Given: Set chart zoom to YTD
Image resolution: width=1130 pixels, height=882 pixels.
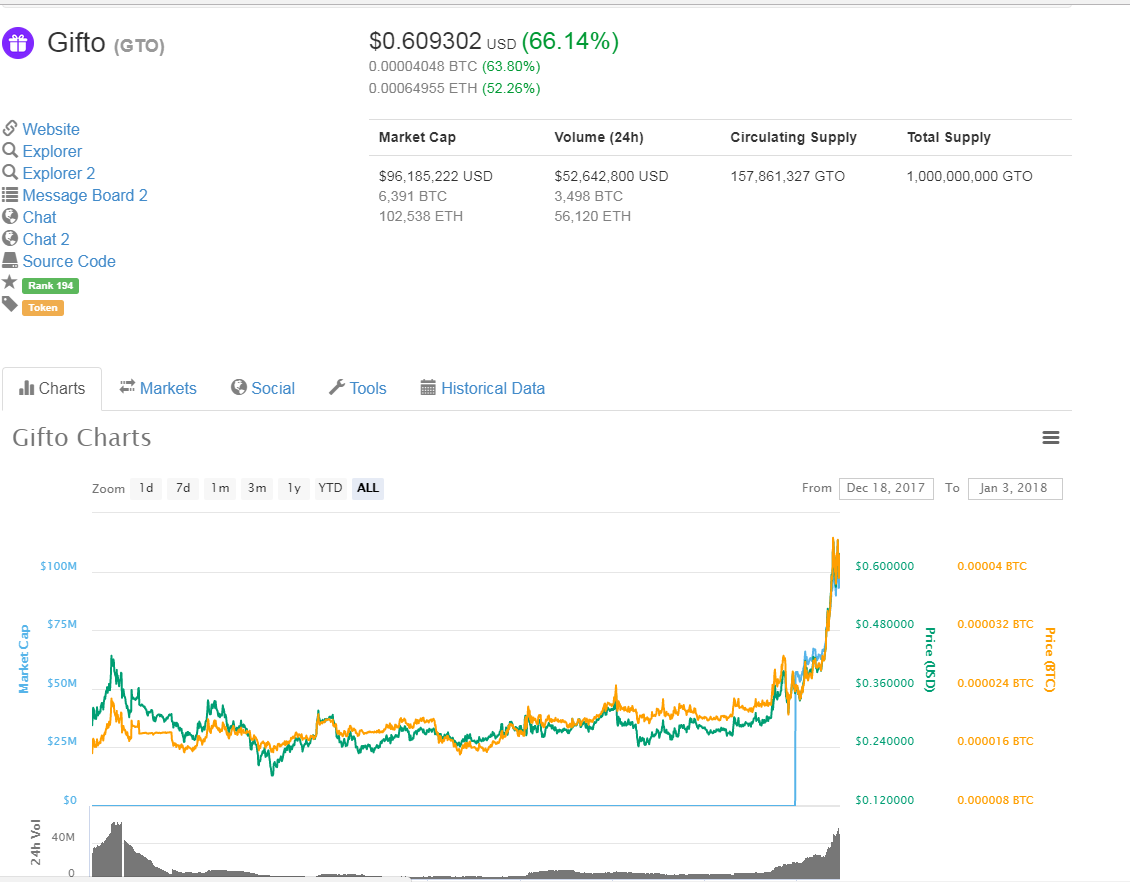Looking at the screenshot, I should (x=330, y=488).
